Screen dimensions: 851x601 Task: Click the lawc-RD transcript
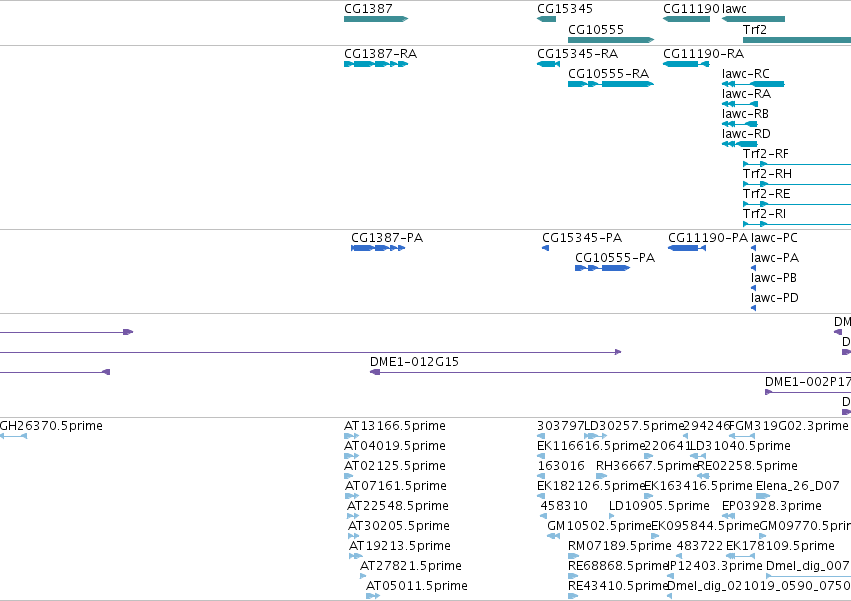pos(740,144)
